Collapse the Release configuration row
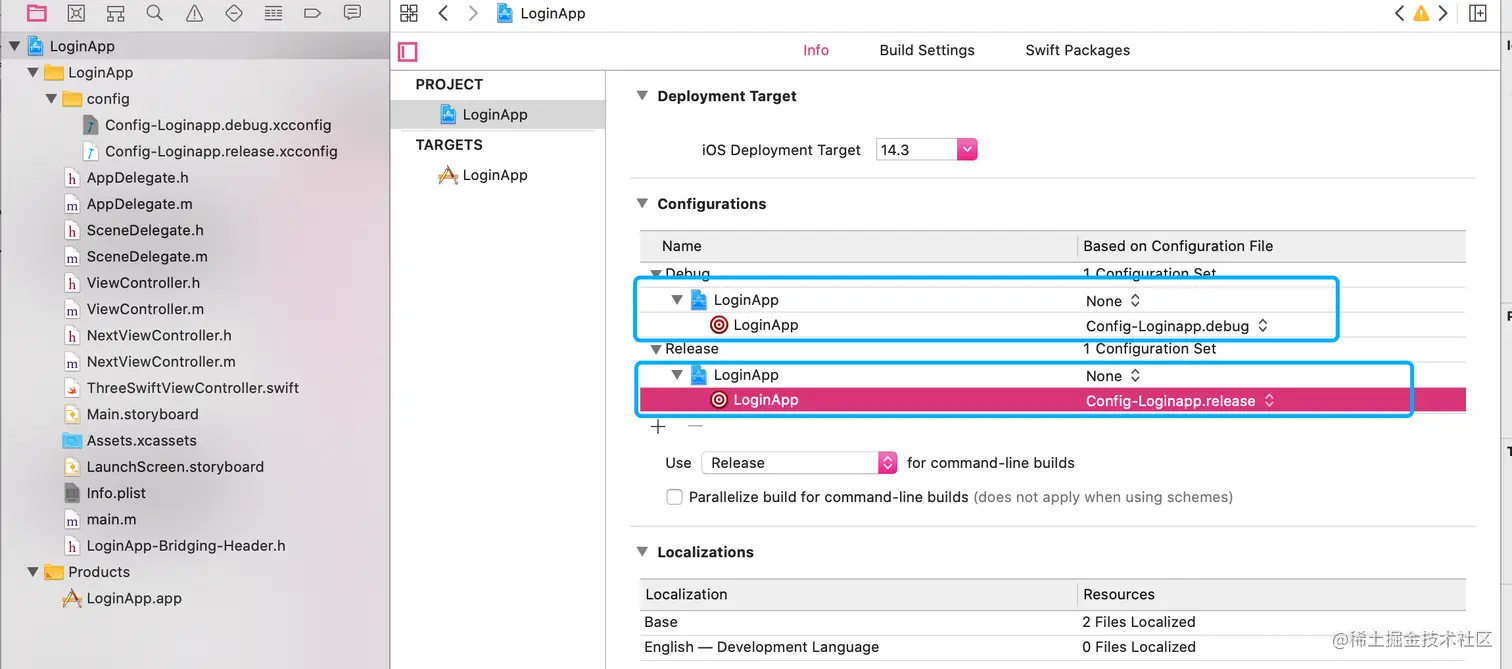The image size is (1512, 669). point(656,349)
